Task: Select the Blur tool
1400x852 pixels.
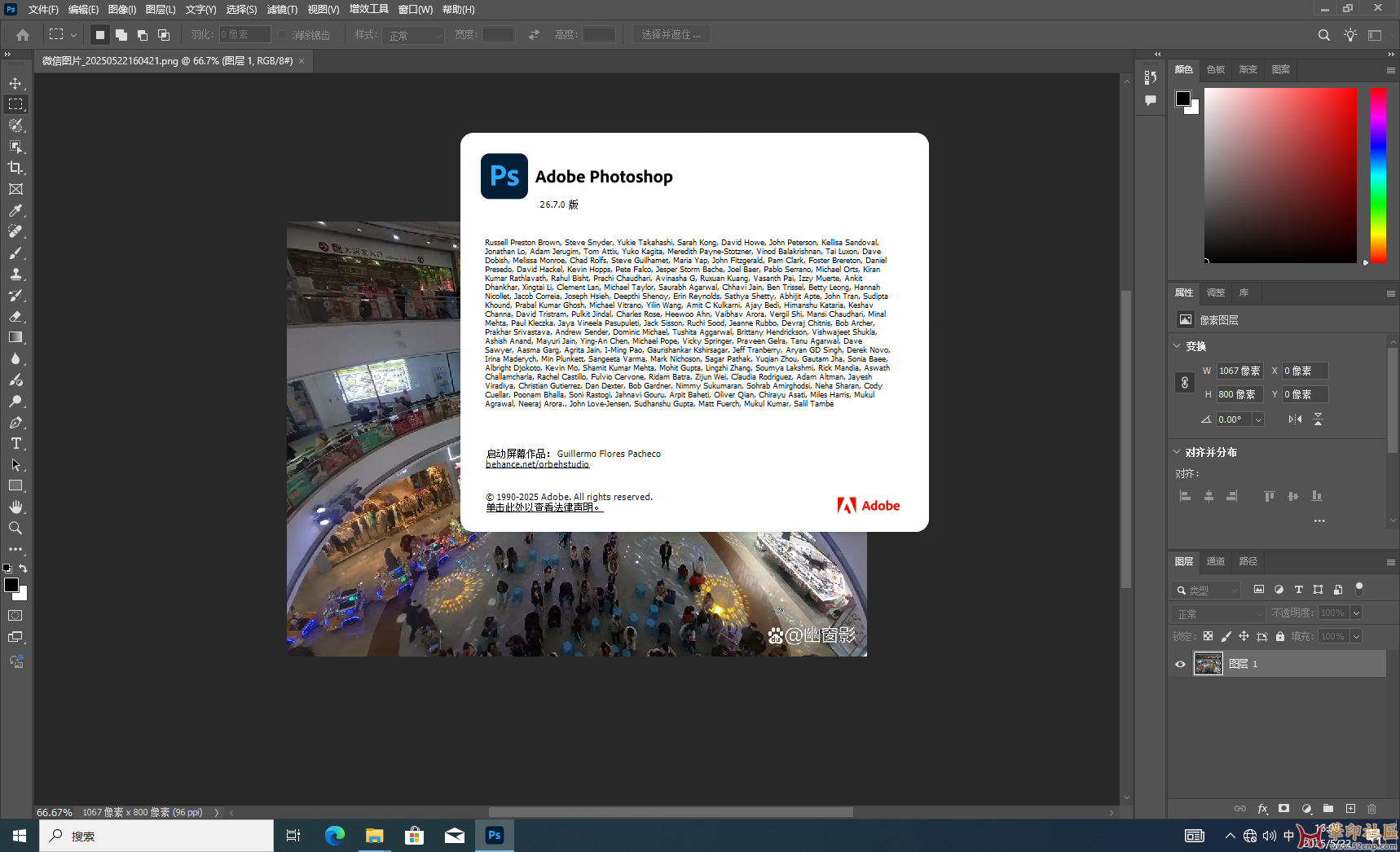Action: [15, 358]
